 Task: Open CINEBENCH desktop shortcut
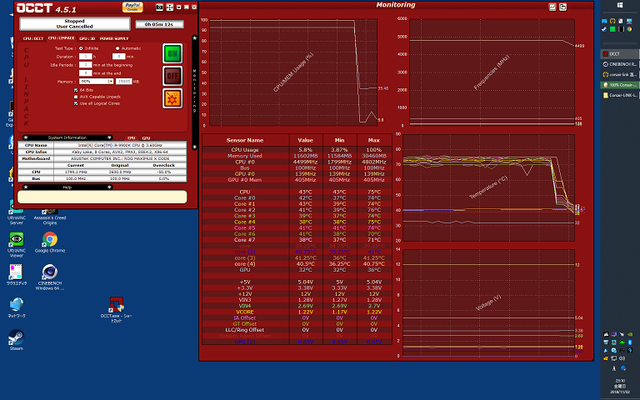tap(50, 277)
